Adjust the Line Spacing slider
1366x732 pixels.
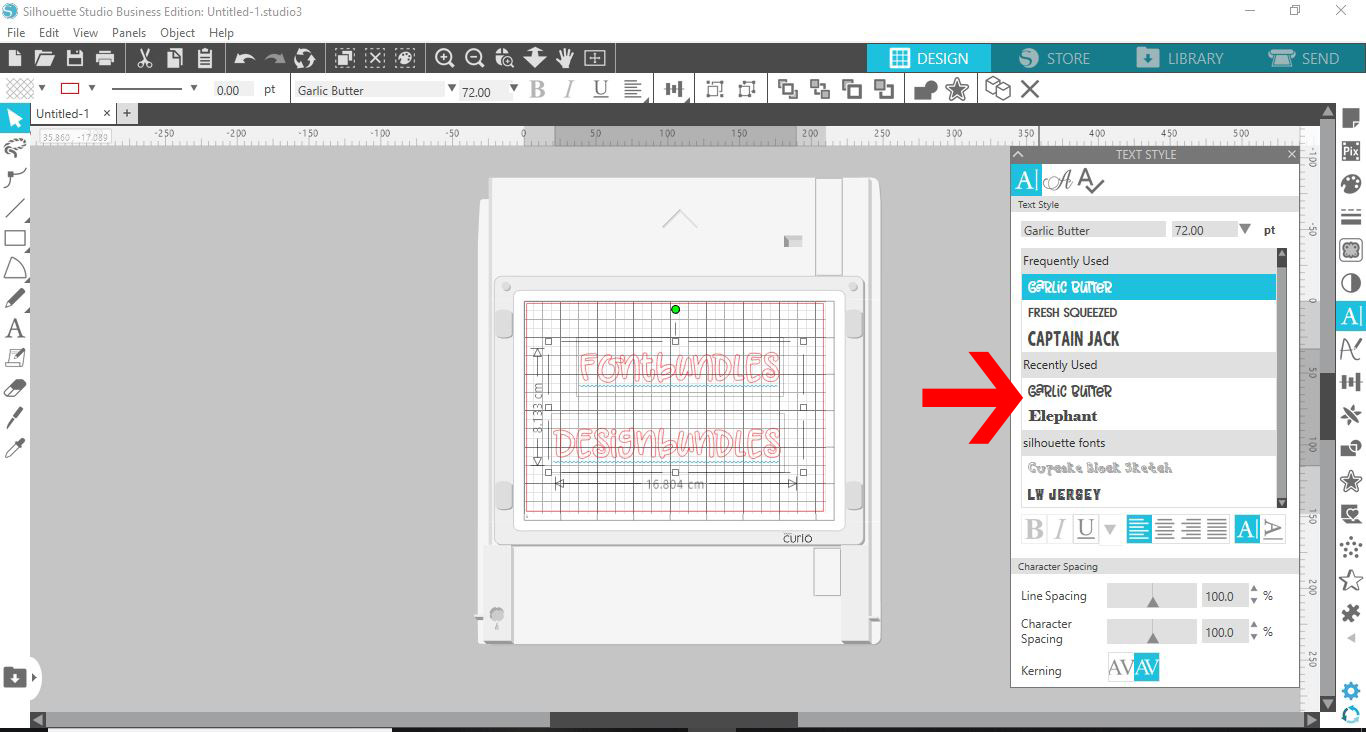click(1151, 596)
